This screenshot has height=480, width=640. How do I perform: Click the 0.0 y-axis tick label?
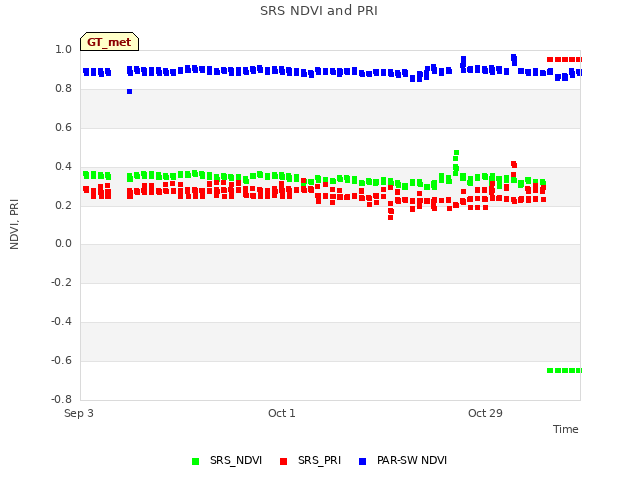coord(63,244)
